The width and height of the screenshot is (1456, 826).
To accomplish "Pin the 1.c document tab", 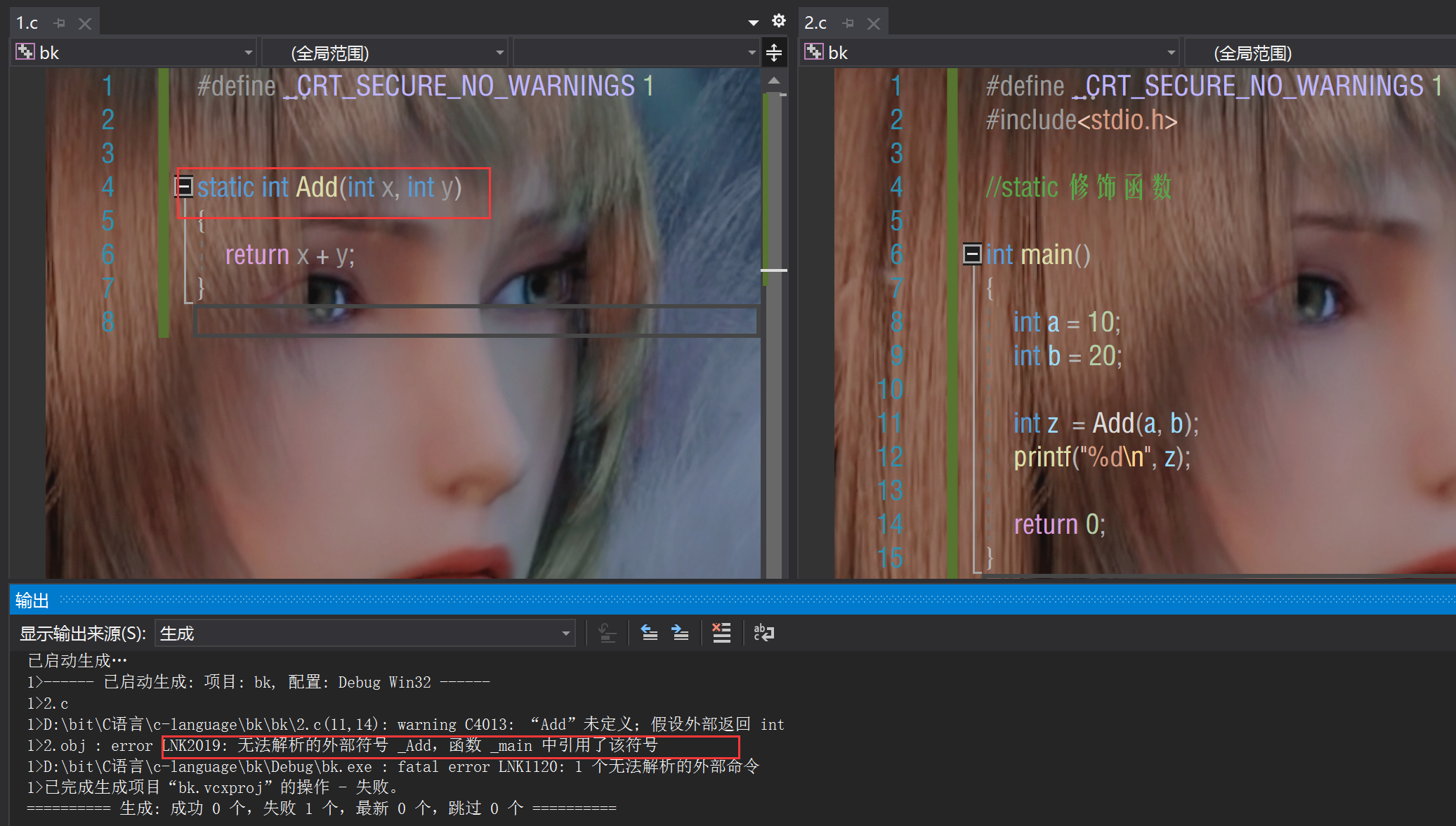I will [x=60, y=23].
